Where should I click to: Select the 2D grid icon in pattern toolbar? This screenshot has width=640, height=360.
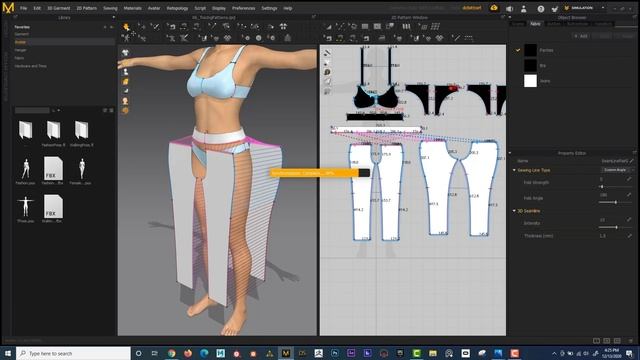point(436,27)
